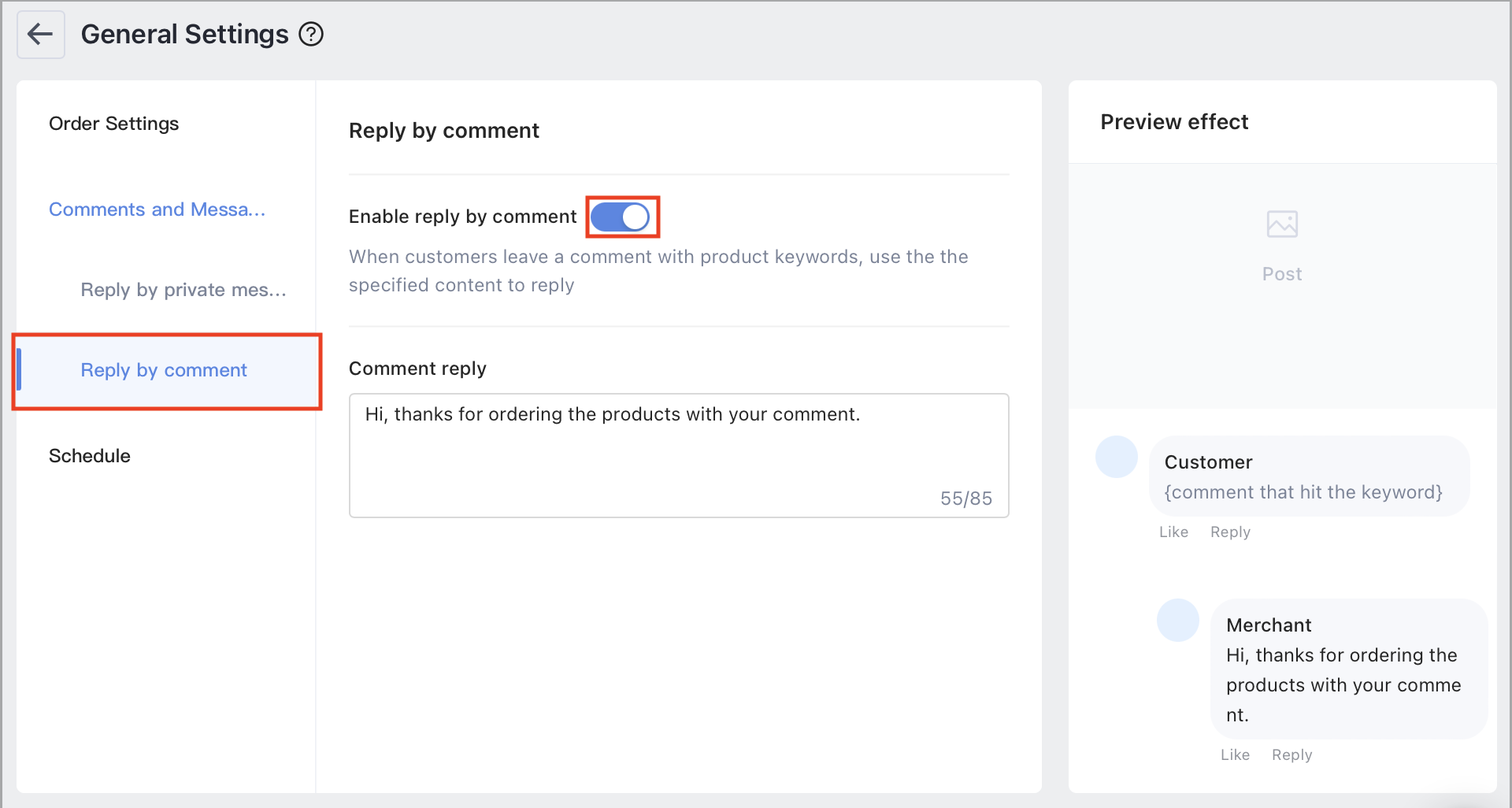The height and width of the screenshot is (808, 1512).
Task: Select Reply by comment menu item
Action: 167,370
